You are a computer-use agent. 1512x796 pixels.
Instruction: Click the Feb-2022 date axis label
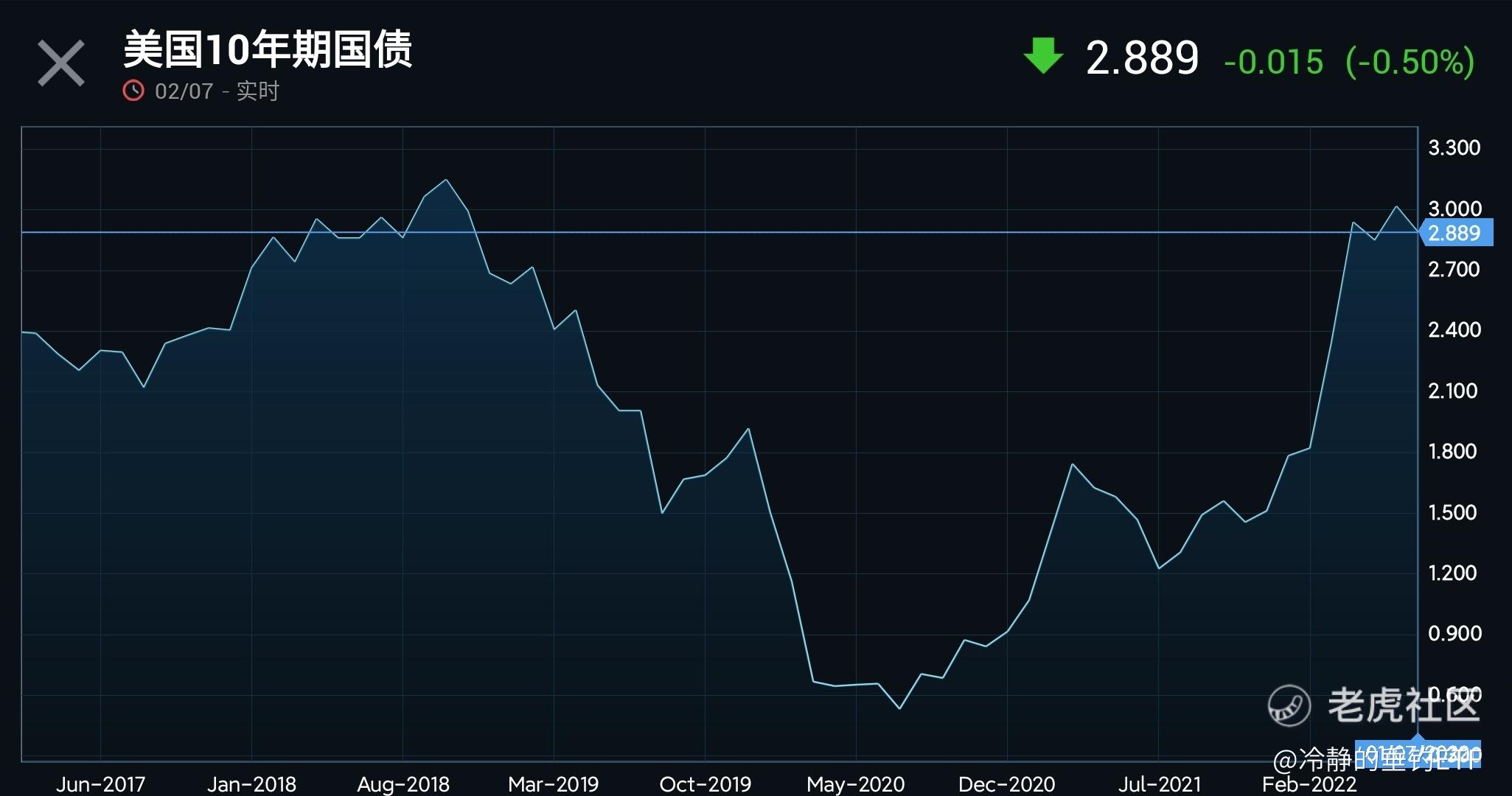(x=1309, y=783)
